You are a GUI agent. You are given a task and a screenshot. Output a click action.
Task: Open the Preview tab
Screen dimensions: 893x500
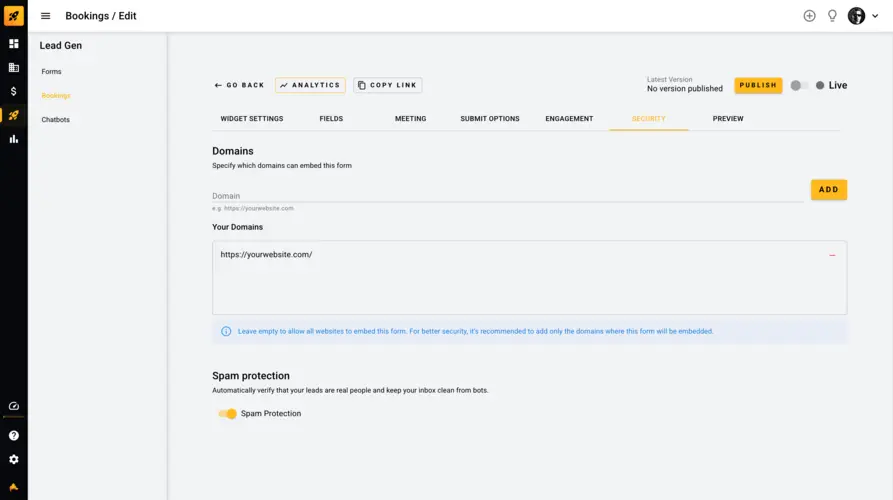pyautogui.click(x=728, y=118)
